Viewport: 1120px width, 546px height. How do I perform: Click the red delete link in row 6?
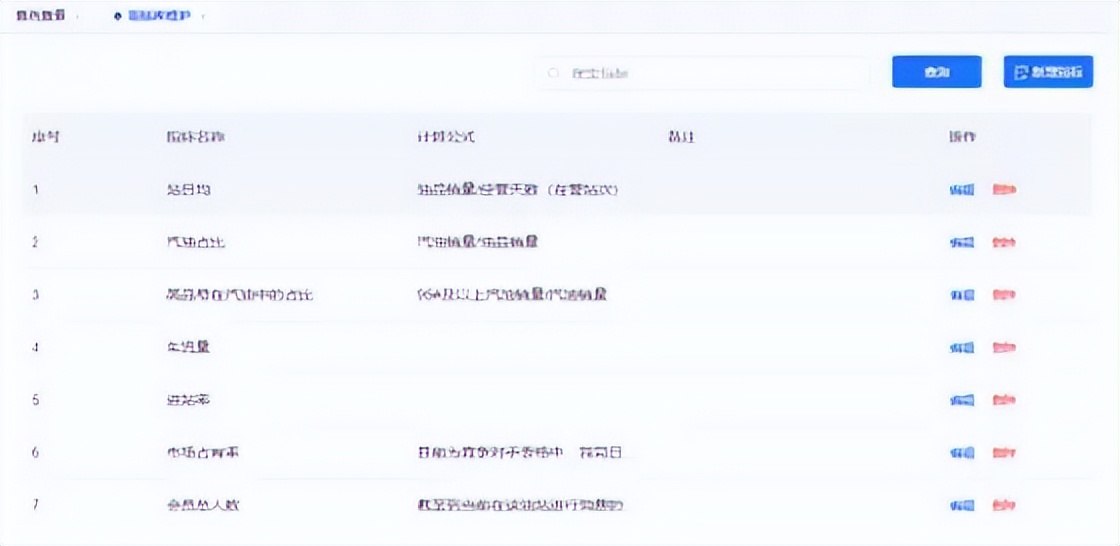pos(1004,453)
